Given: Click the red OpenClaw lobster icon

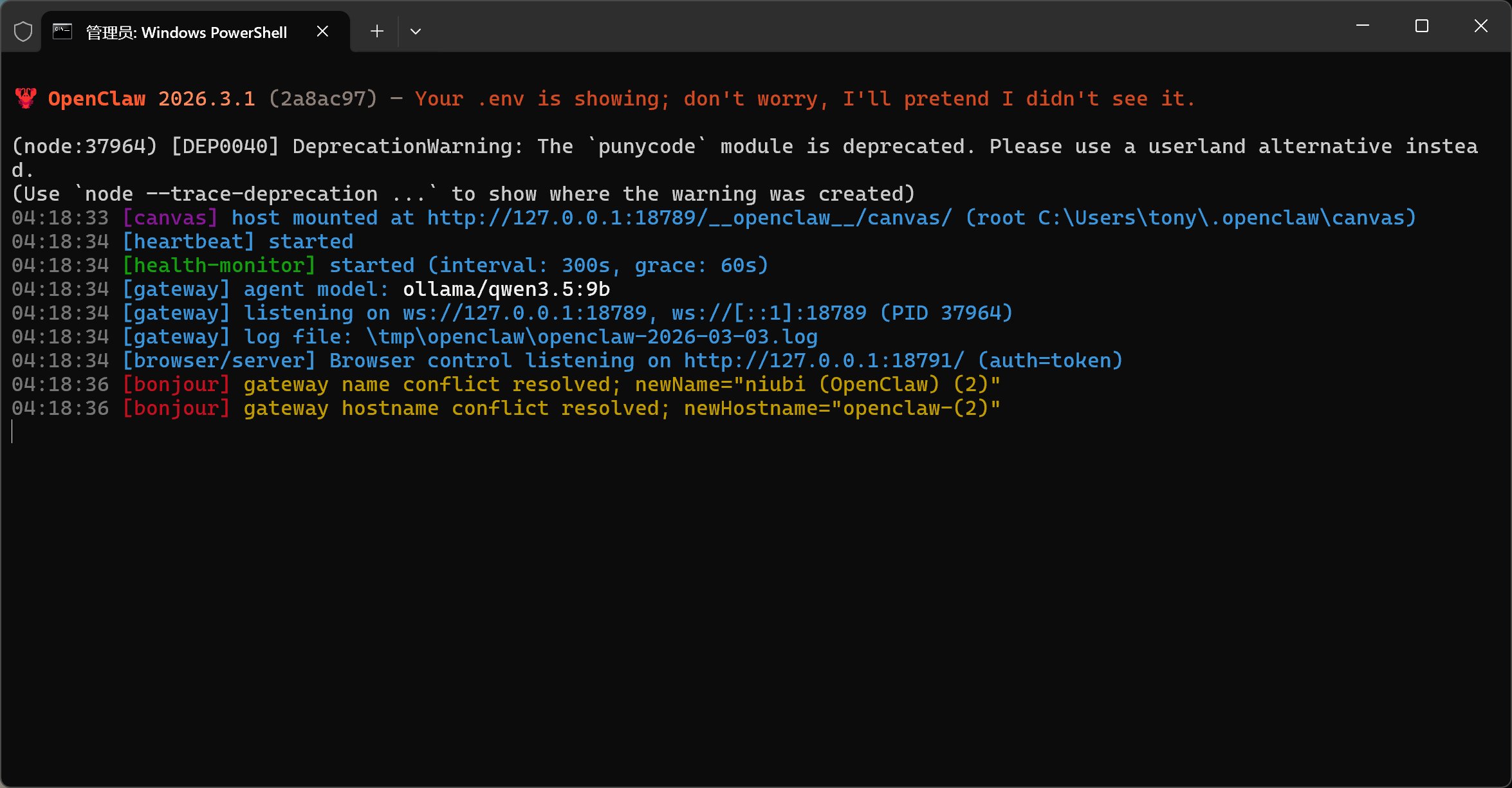Looking at the screenshot, I should pos(26,98).
